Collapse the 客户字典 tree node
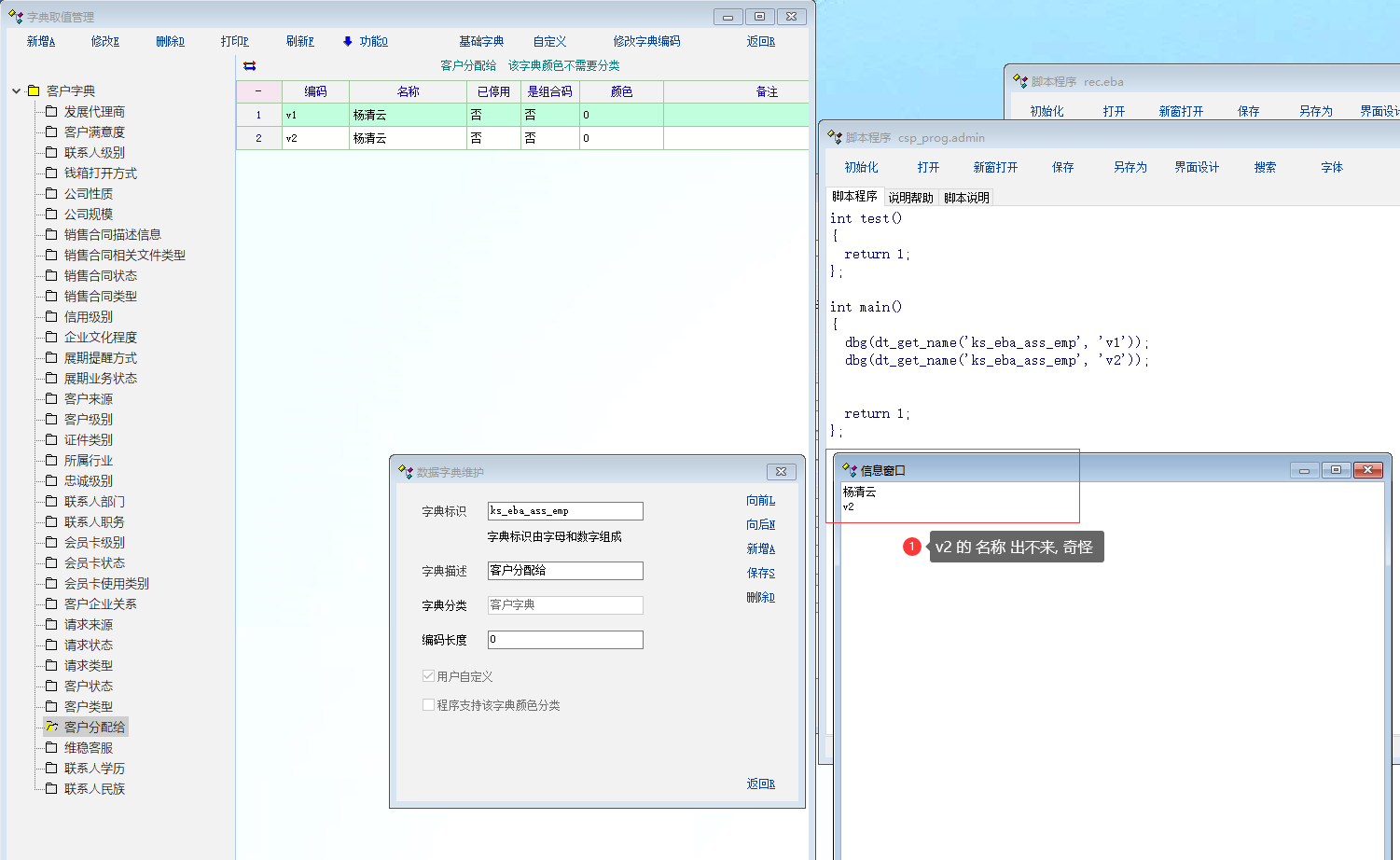The height and width of the screenshot is (860, 1400). click(x=17, y=90)
